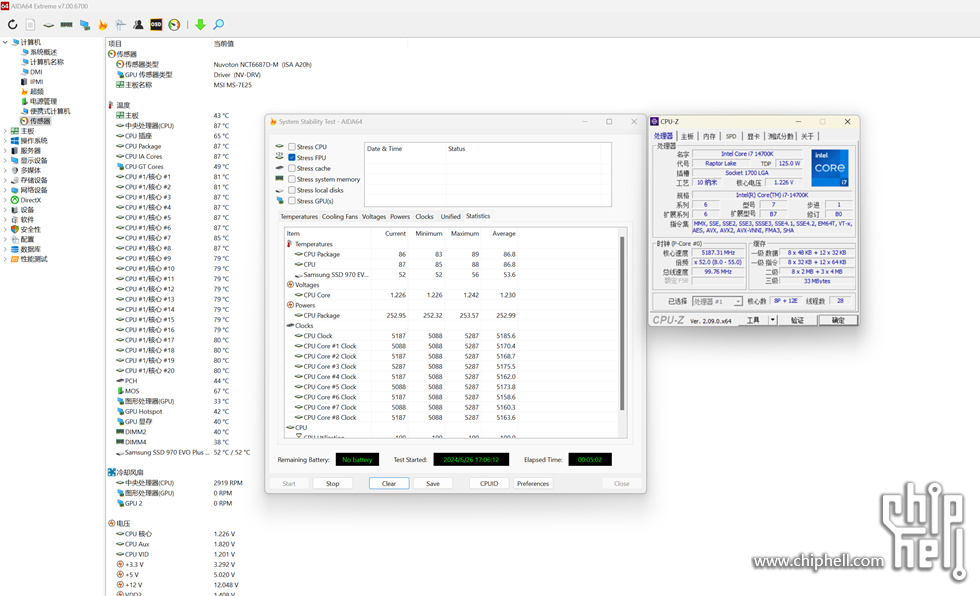Enable the Stress cache checkbox

[x=292, y=168]
